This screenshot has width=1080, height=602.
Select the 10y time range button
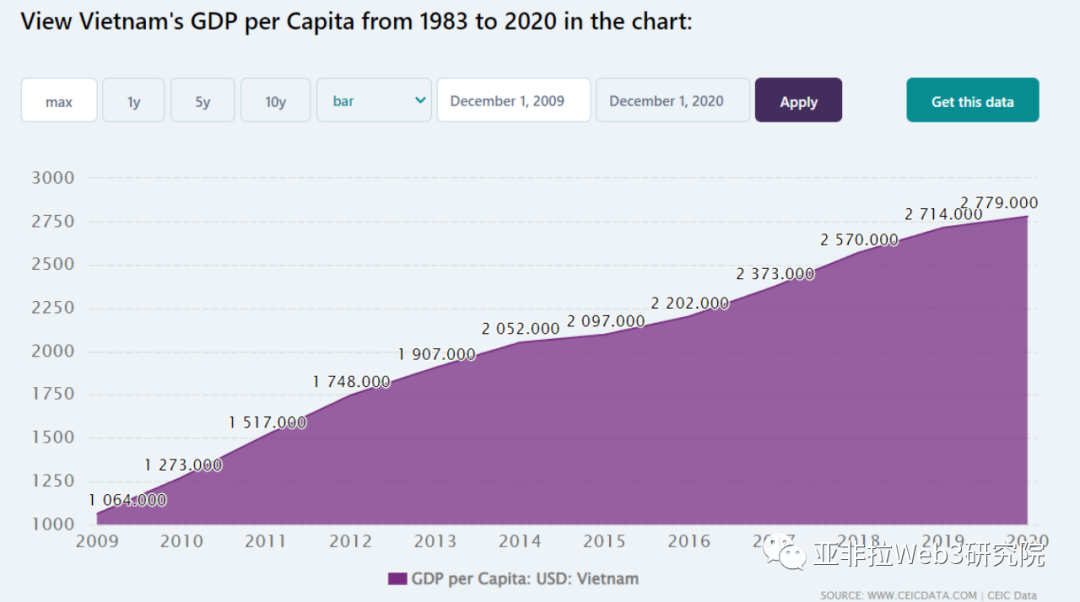pos(276,101)
